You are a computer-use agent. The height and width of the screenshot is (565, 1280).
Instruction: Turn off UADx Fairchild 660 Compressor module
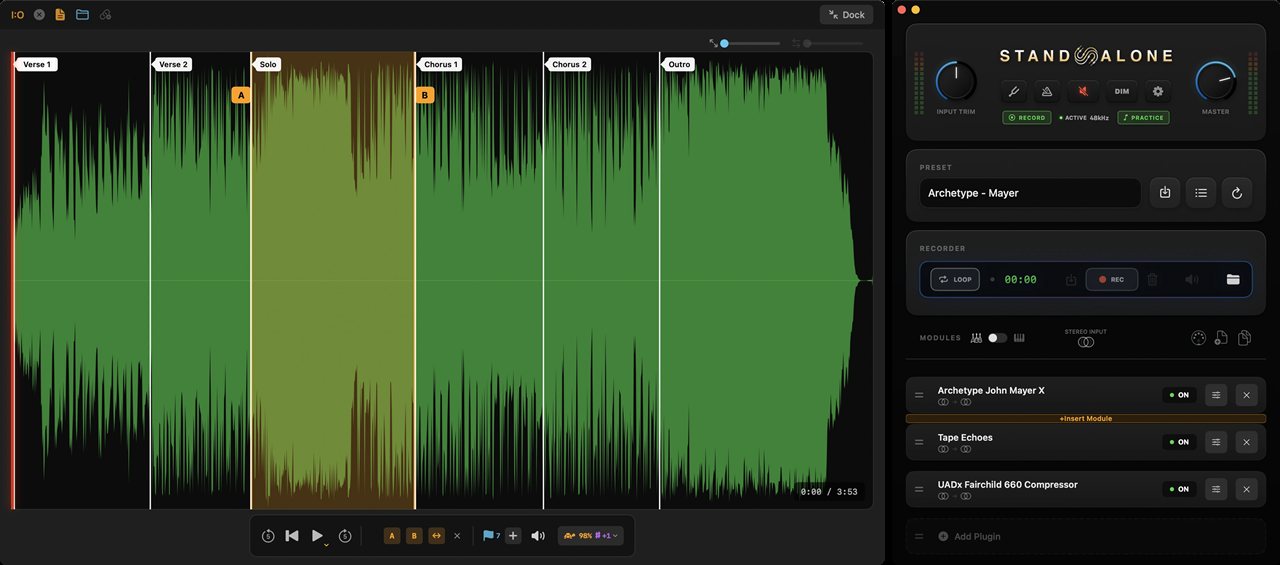[x=1179, y=489]
